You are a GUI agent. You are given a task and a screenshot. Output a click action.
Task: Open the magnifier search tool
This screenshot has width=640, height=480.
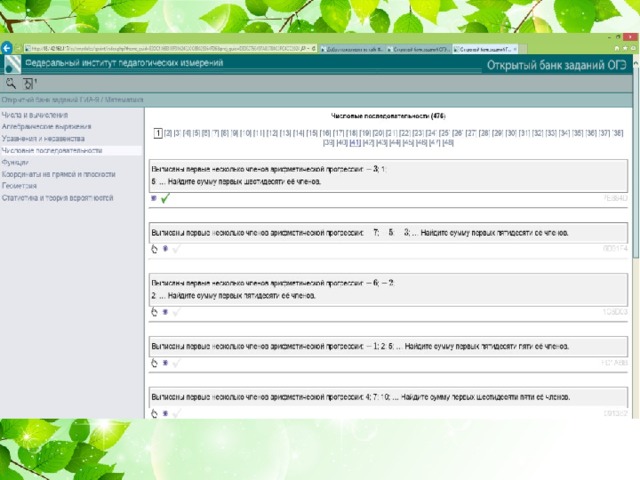(x=11, y=83)
